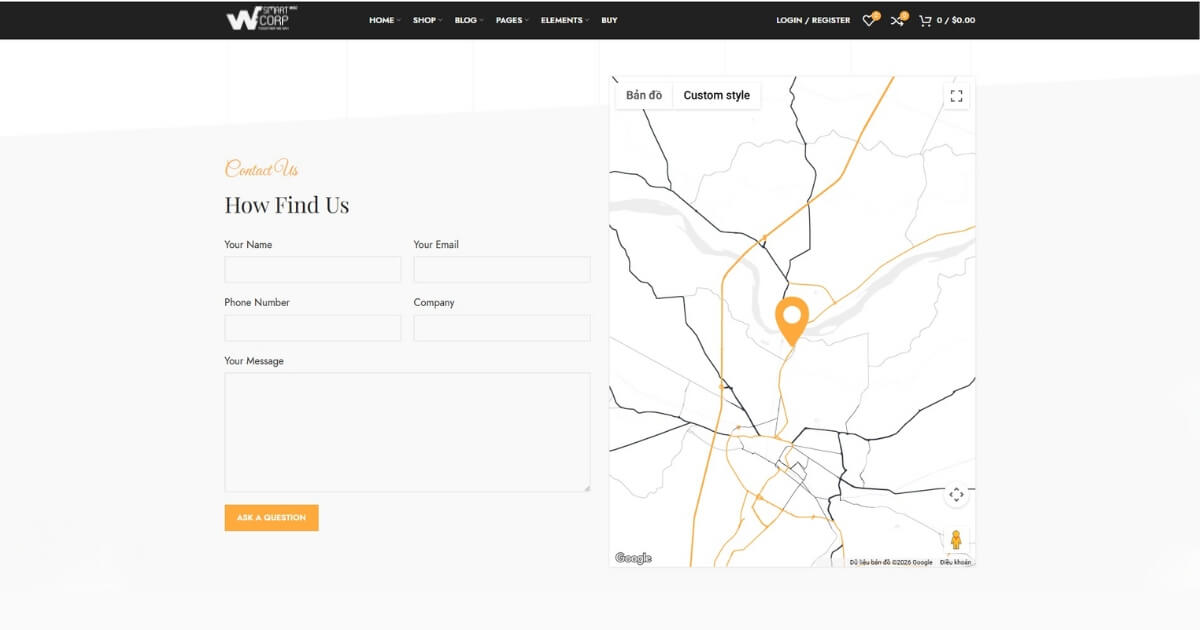The width and height of the screenshot is (1200, 630).
Task: Open the compare products icon
Action: tap(897, 20)
